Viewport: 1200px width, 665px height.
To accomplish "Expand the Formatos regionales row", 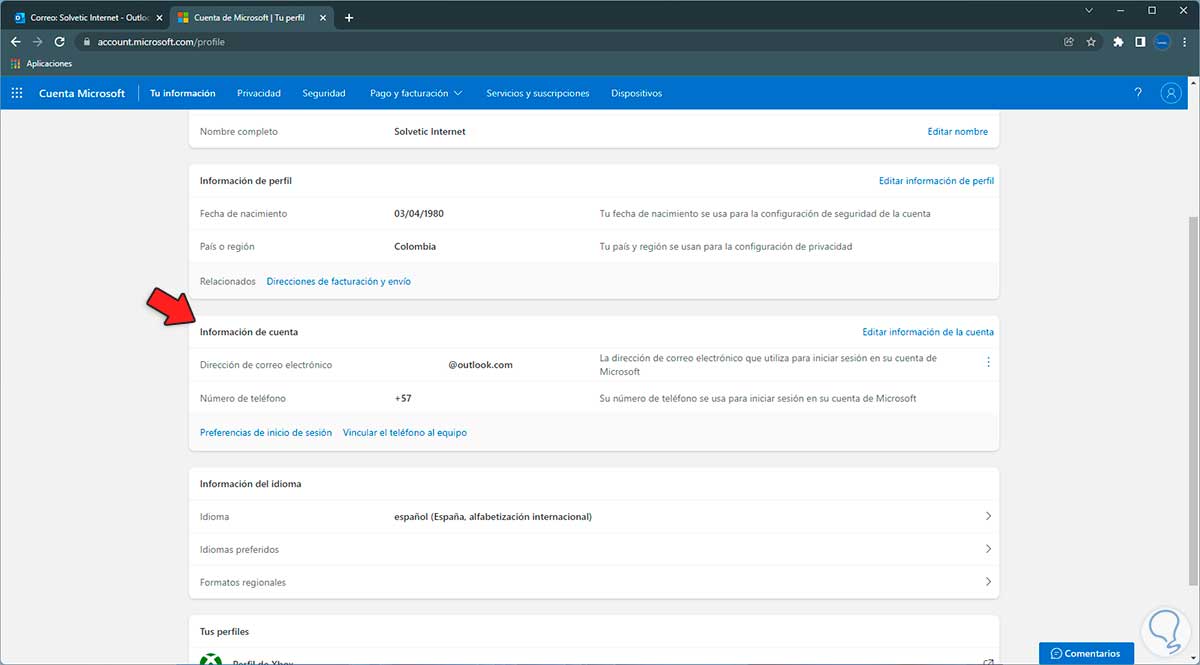I will [594, 582].
